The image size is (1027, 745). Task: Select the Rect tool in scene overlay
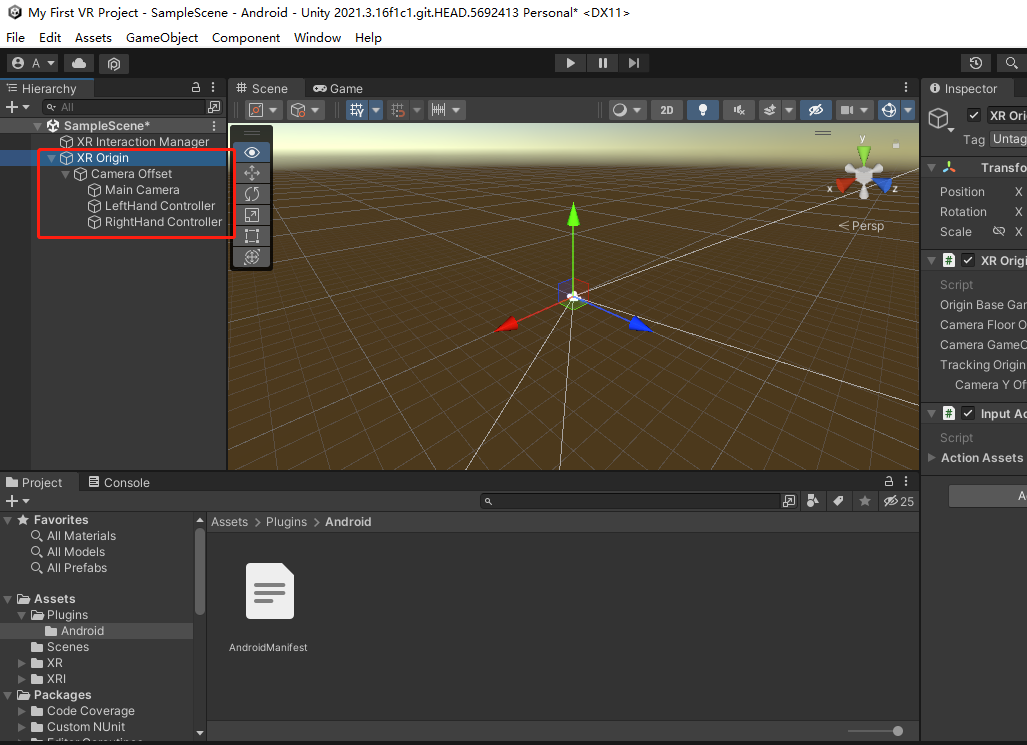click(x=252, y=236)
